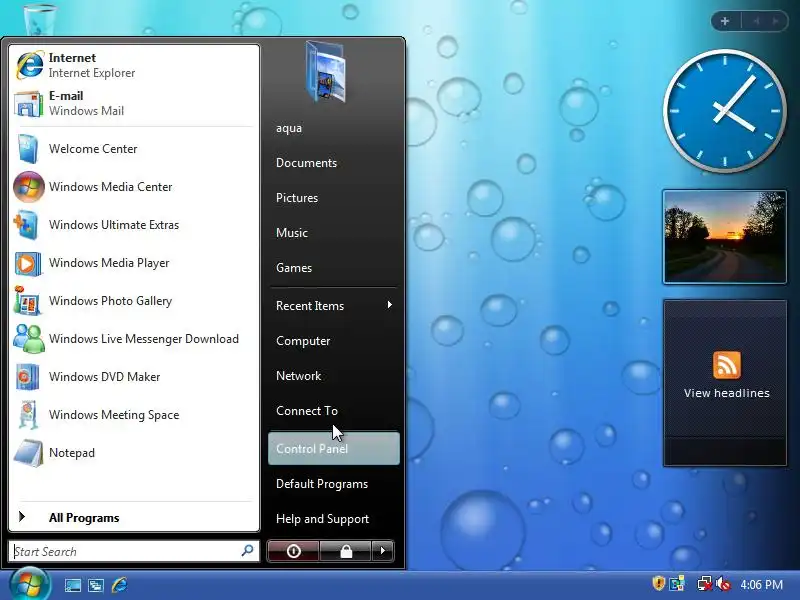Click the 4:06 PM taskbar clock
Screen dimensions: 800x600
[762, 584]
